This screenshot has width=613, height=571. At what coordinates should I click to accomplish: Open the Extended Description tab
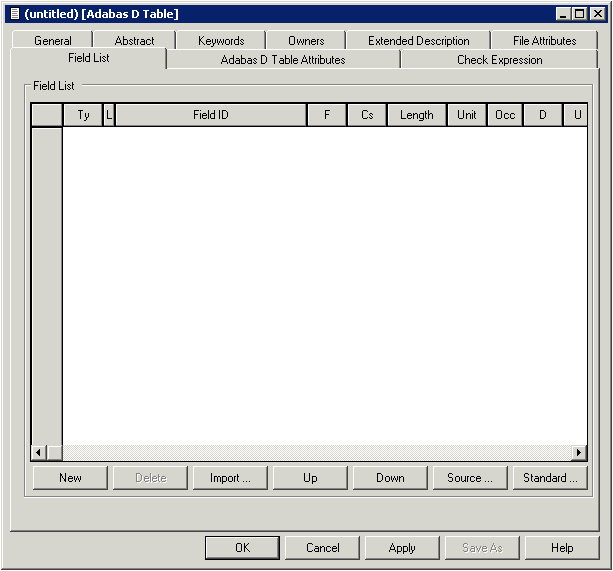tap(418, 41)
